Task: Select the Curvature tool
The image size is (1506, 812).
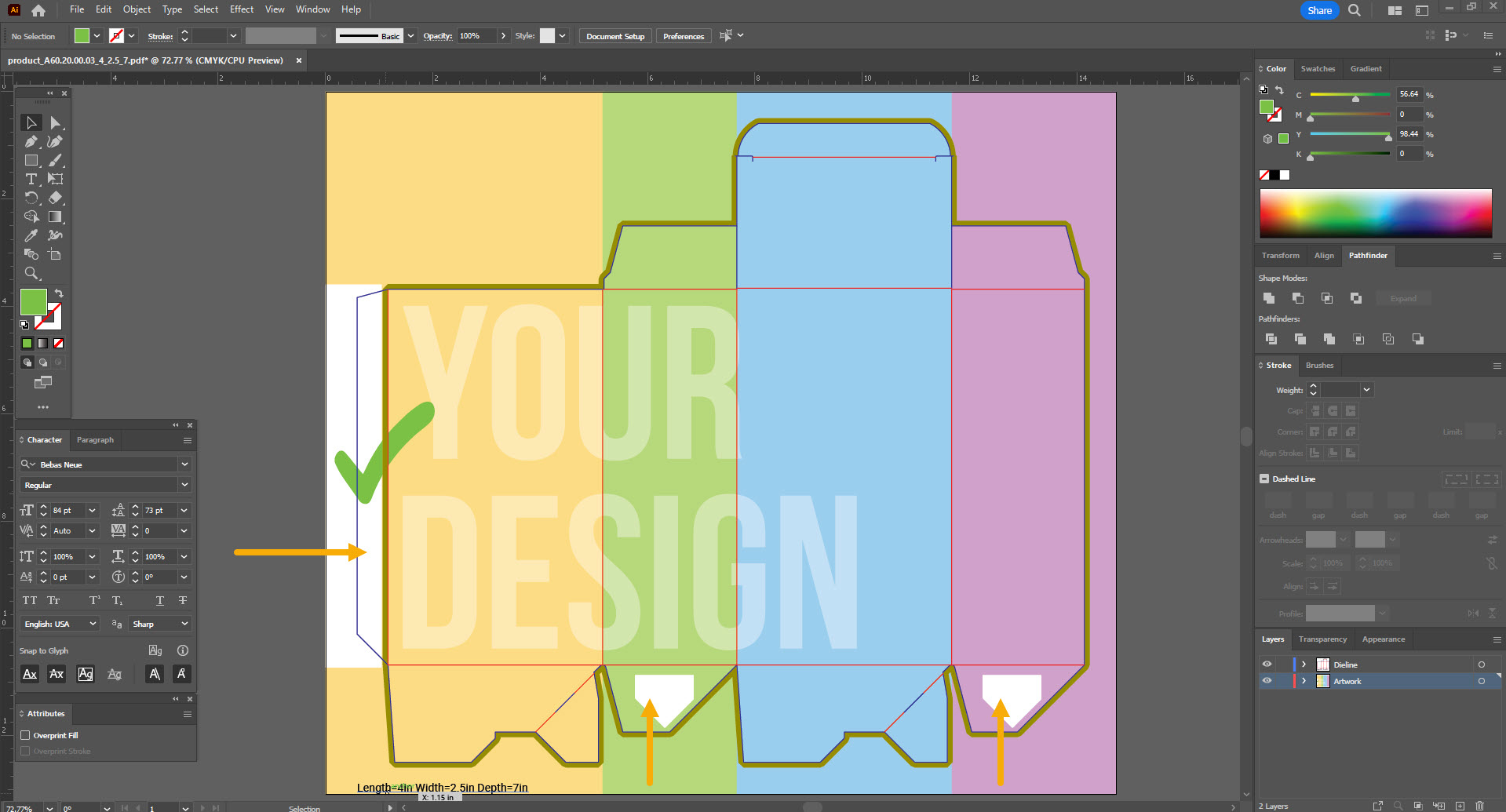Action: click(55, 141)
